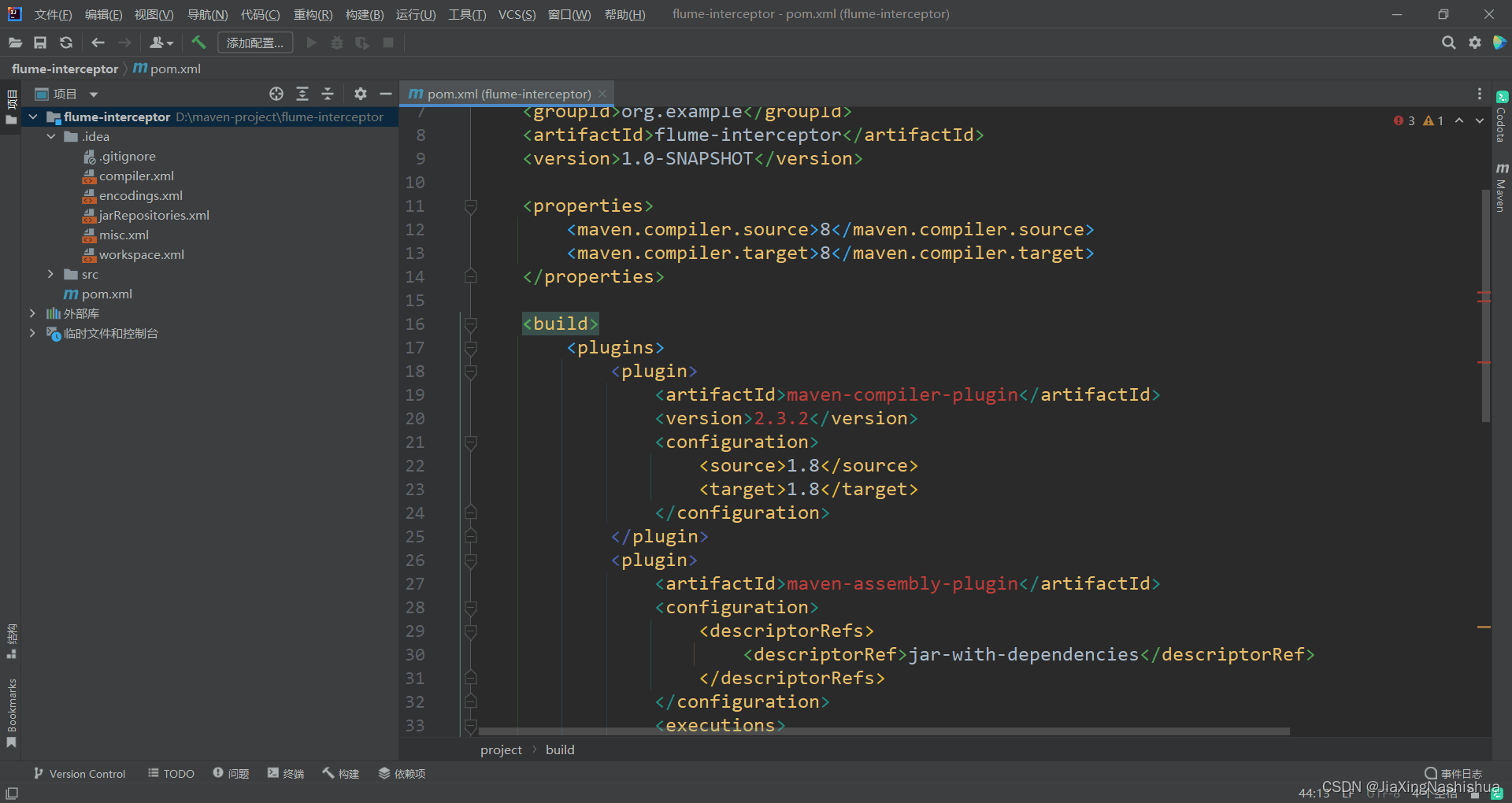The width and height of the screenshot is (1512, 803).
Task: Collapse the .idea folder
Action: 51,136
